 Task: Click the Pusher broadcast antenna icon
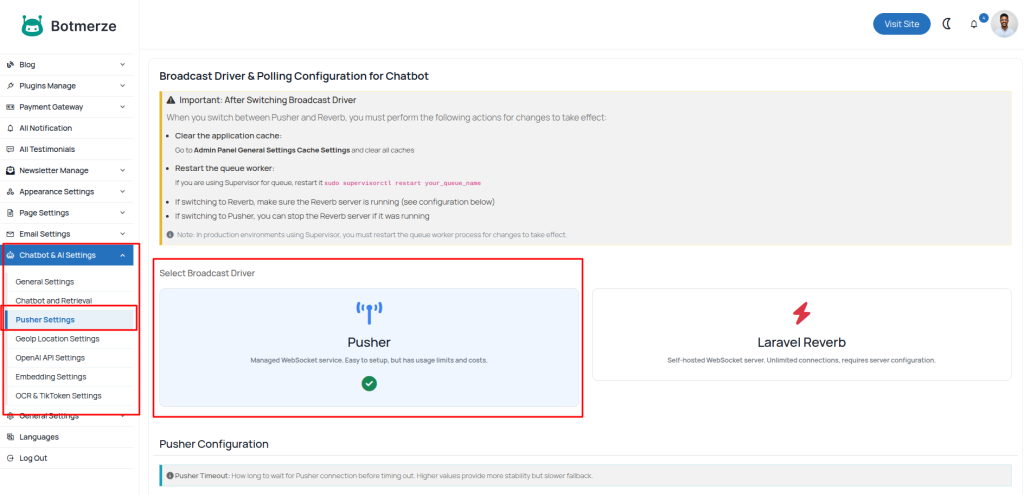(x=369, y=313)
